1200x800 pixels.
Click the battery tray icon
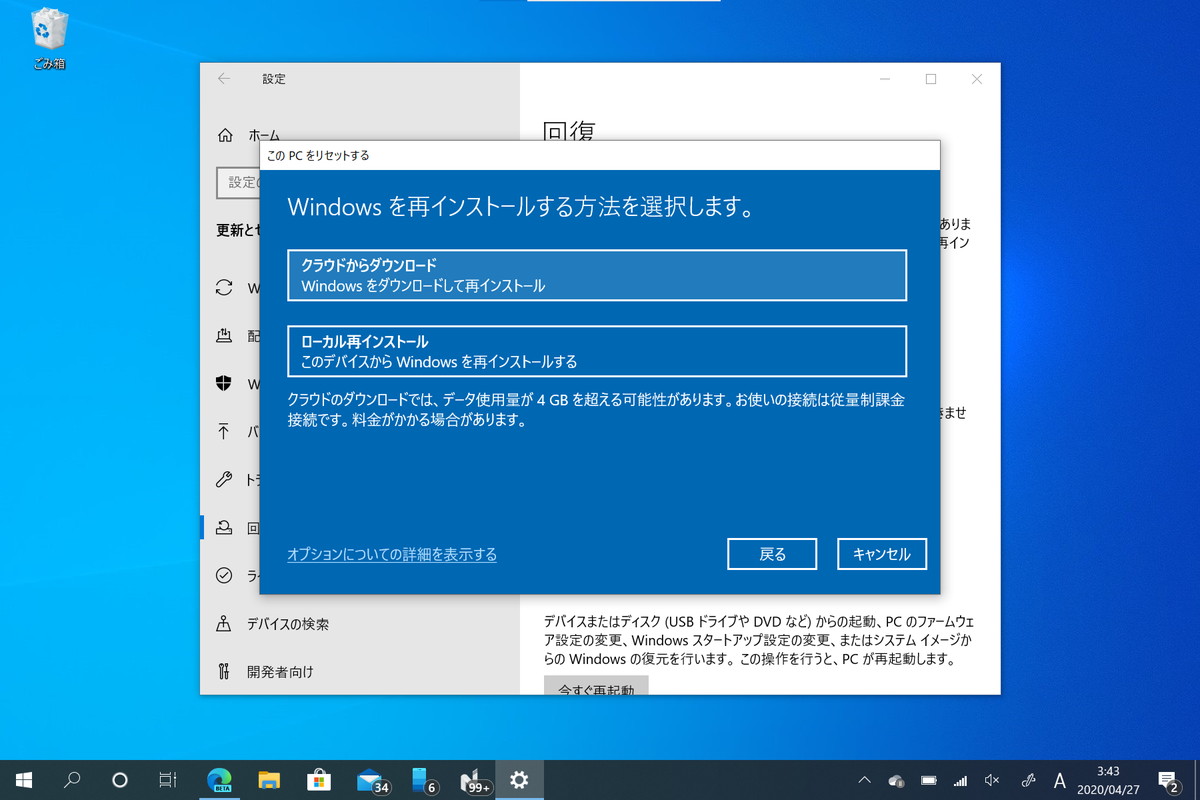pyautogui.click(x=929, y=780)
